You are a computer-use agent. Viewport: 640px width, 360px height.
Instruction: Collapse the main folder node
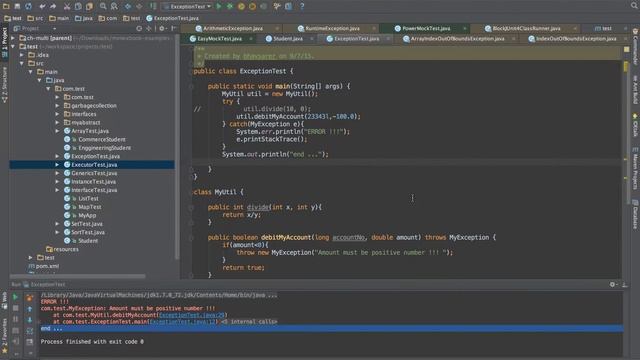(x=31, y=72)
